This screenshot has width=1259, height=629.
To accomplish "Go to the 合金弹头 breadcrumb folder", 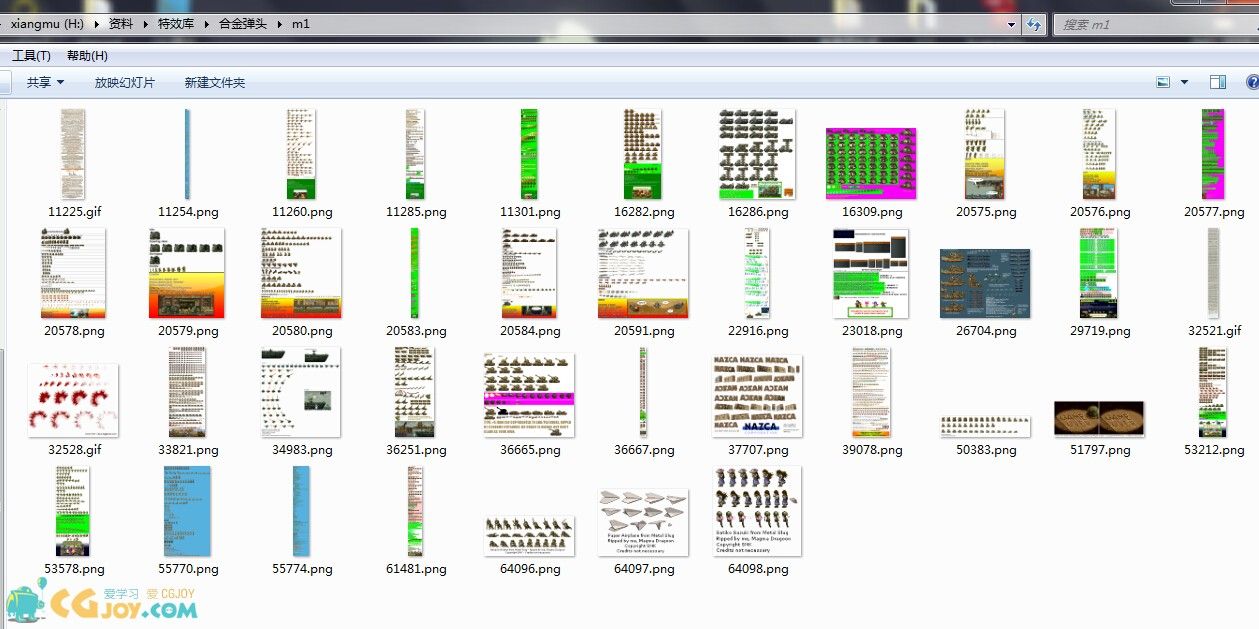I will coord(243,24).
